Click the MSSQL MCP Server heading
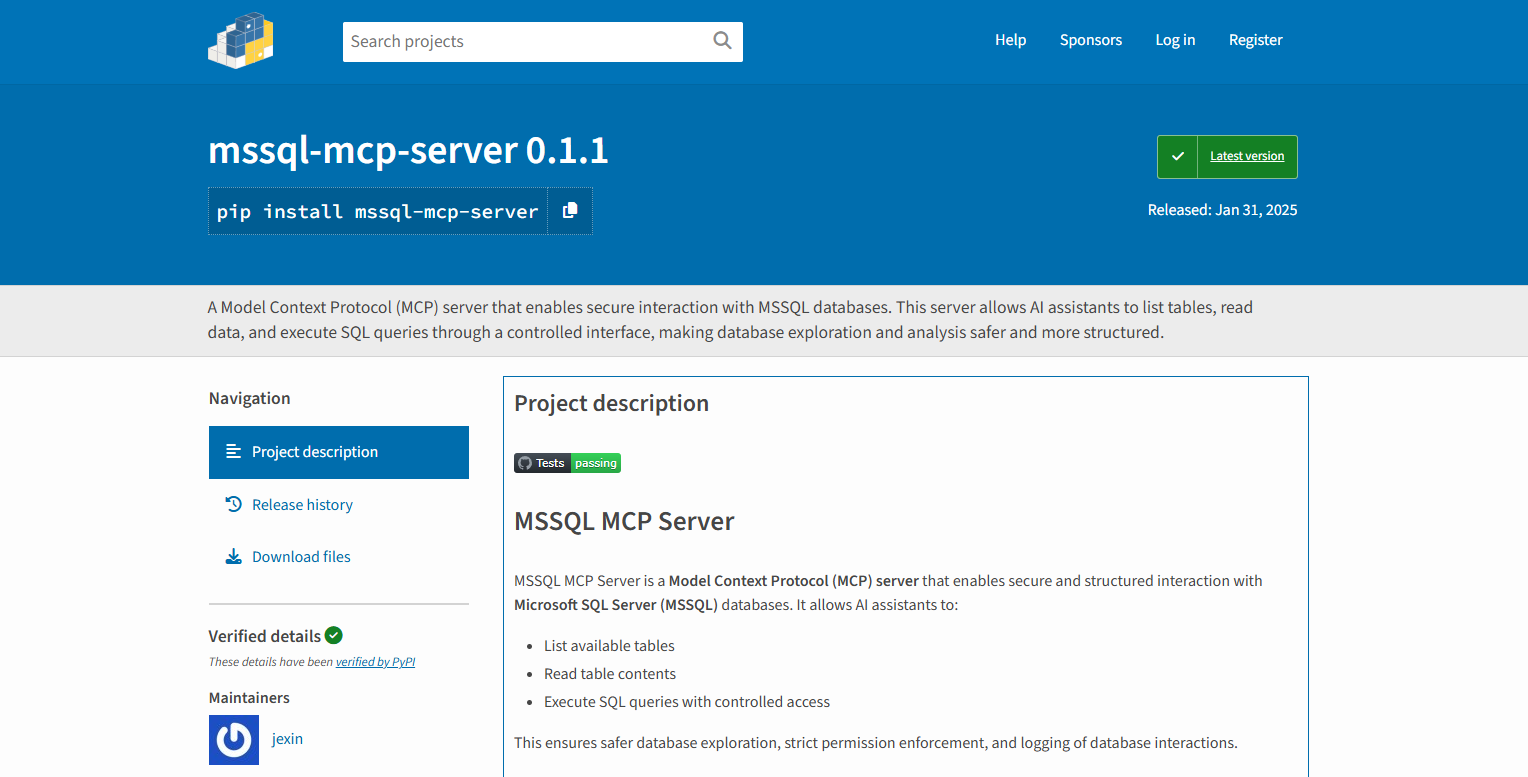The height and width of the screenshot is (777, 1528). coord(624,521)
